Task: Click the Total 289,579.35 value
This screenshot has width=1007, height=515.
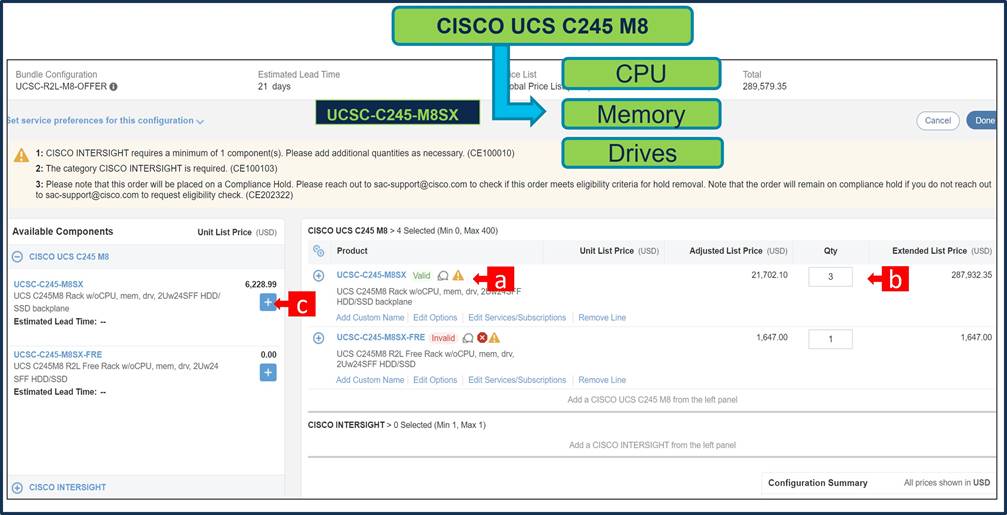Action: [765, 86]
